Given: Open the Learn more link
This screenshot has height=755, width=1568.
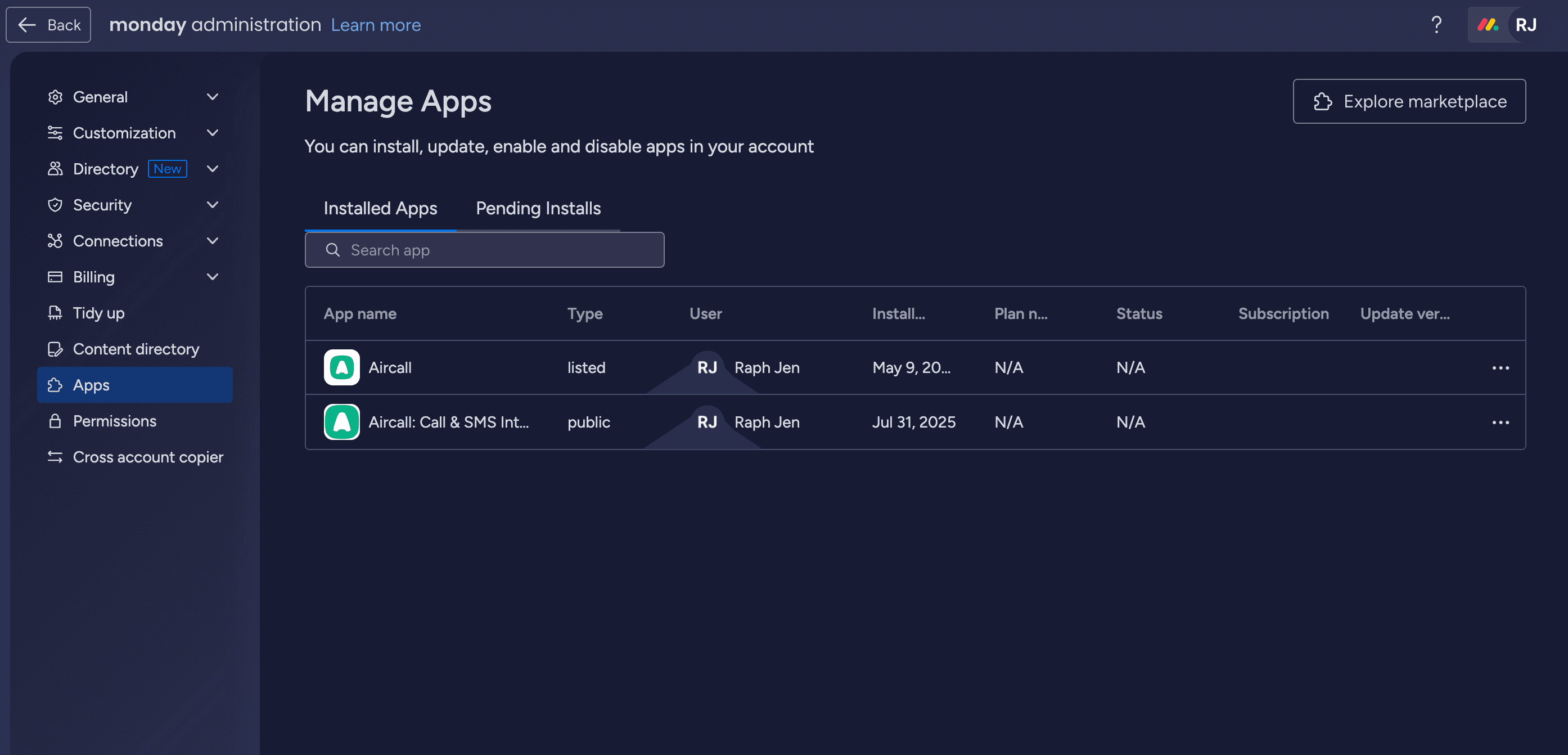Looking at the screenshot, I should pyautogui.click(x=376, y=25).
